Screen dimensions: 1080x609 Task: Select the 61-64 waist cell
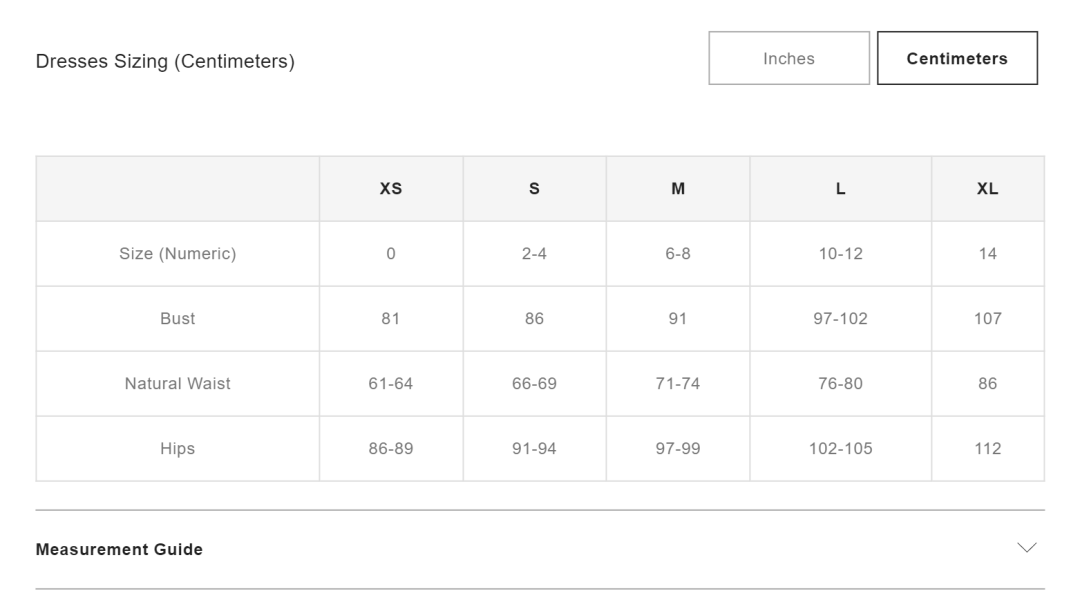click(x=391, y=384)
